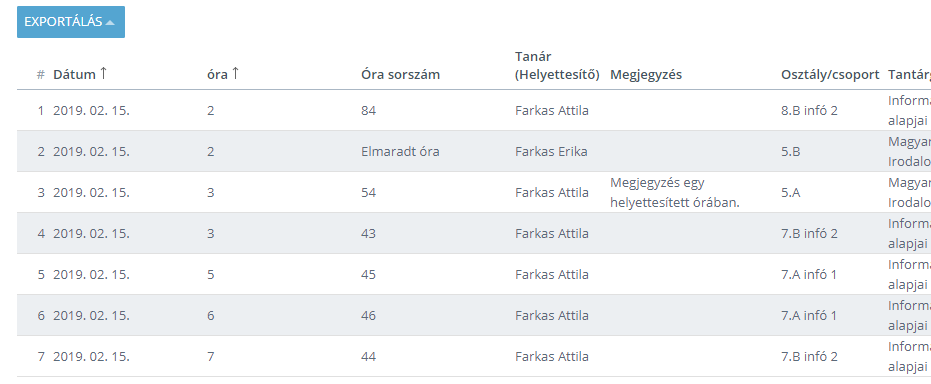
Task: Click the Tanár (Helyettesítő) column header
Action: tap(558, 66)
